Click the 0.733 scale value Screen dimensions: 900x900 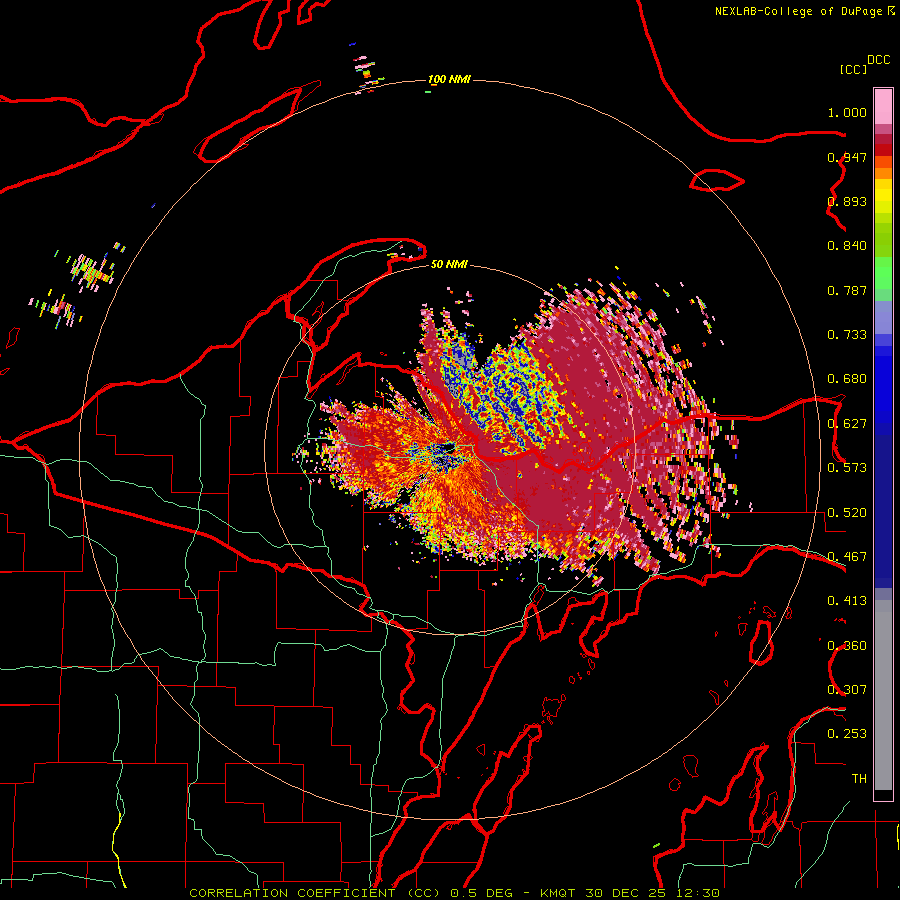point(847,335)
